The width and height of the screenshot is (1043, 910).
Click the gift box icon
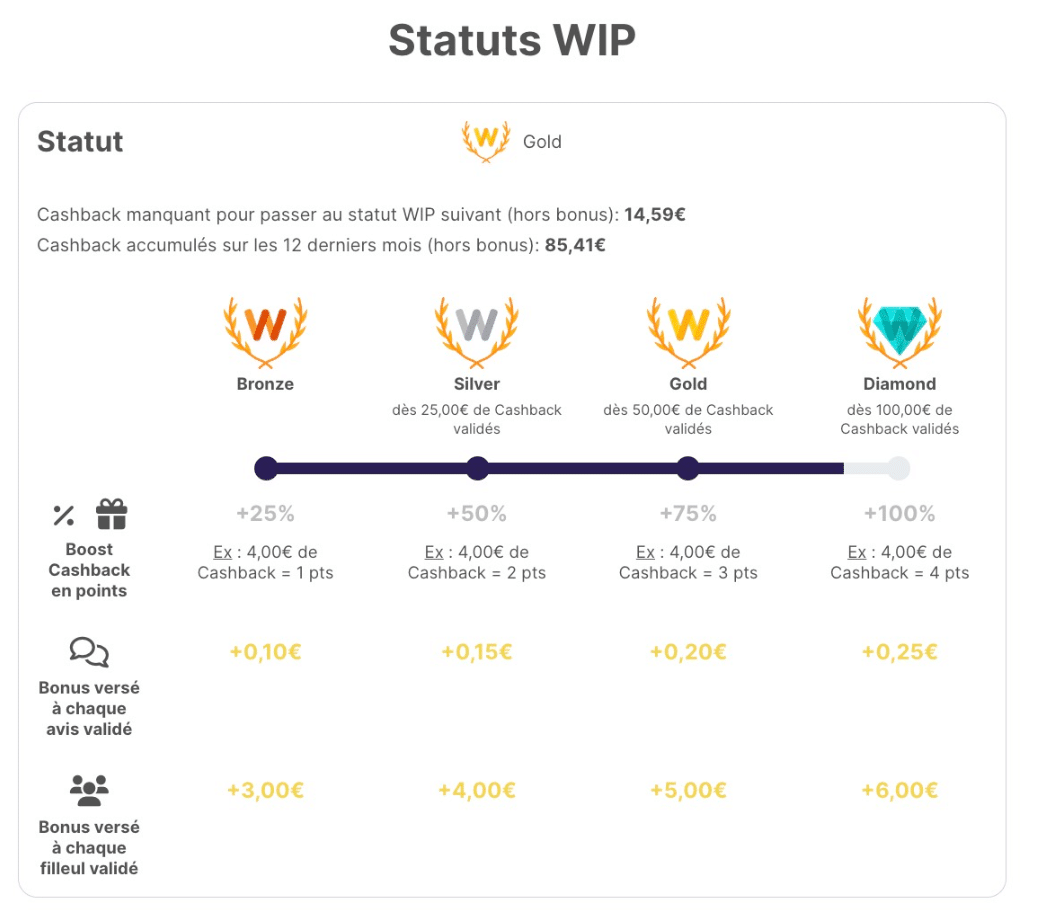(x=111, y=515)
